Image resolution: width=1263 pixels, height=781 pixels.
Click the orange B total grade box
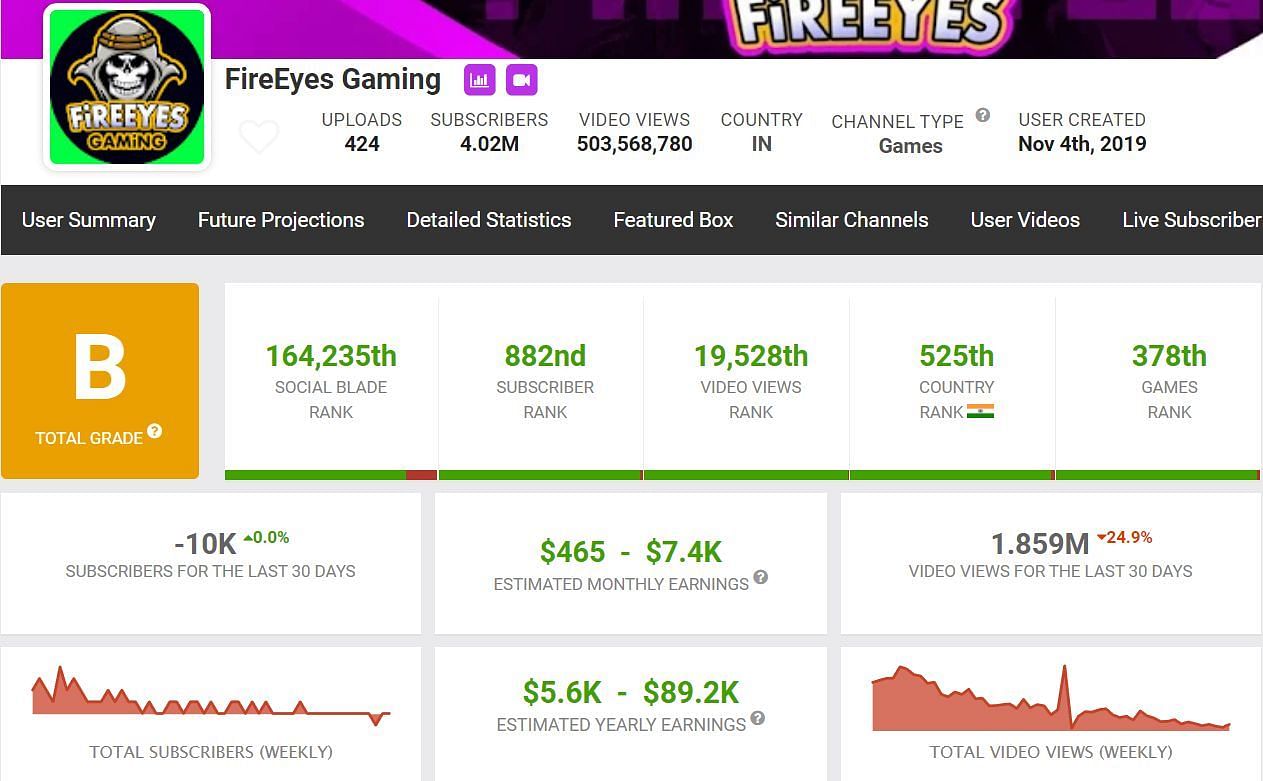point(100,380)
